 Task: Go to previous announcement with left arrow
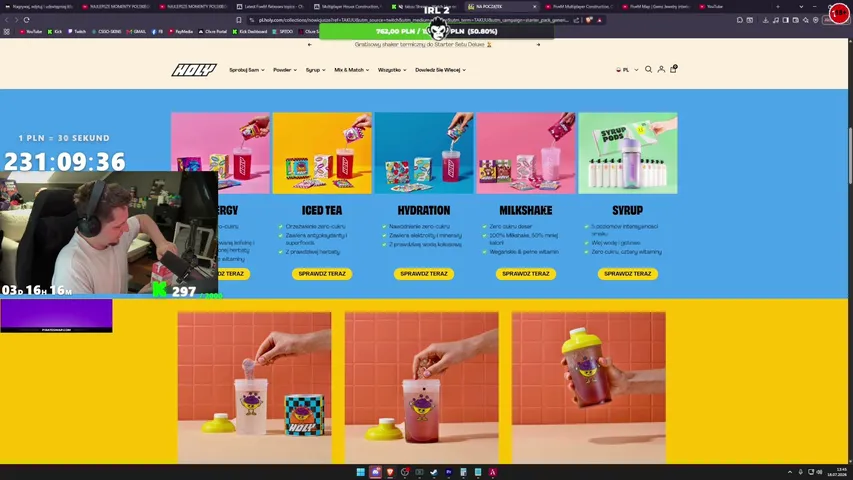coord(310,45)
